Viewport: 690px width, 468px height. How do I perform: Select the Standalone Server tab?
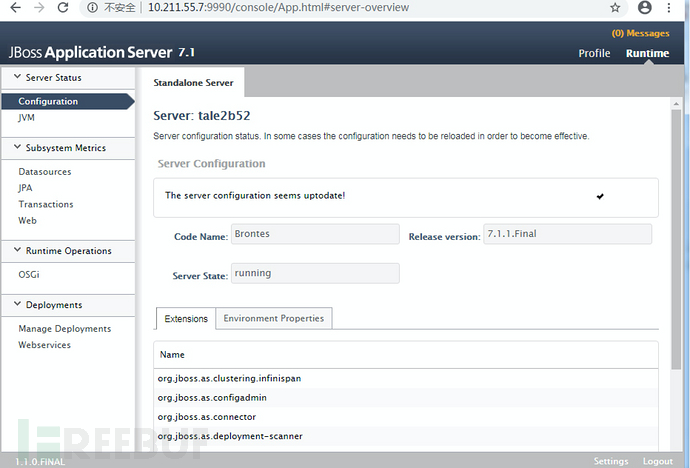[192, 80]
